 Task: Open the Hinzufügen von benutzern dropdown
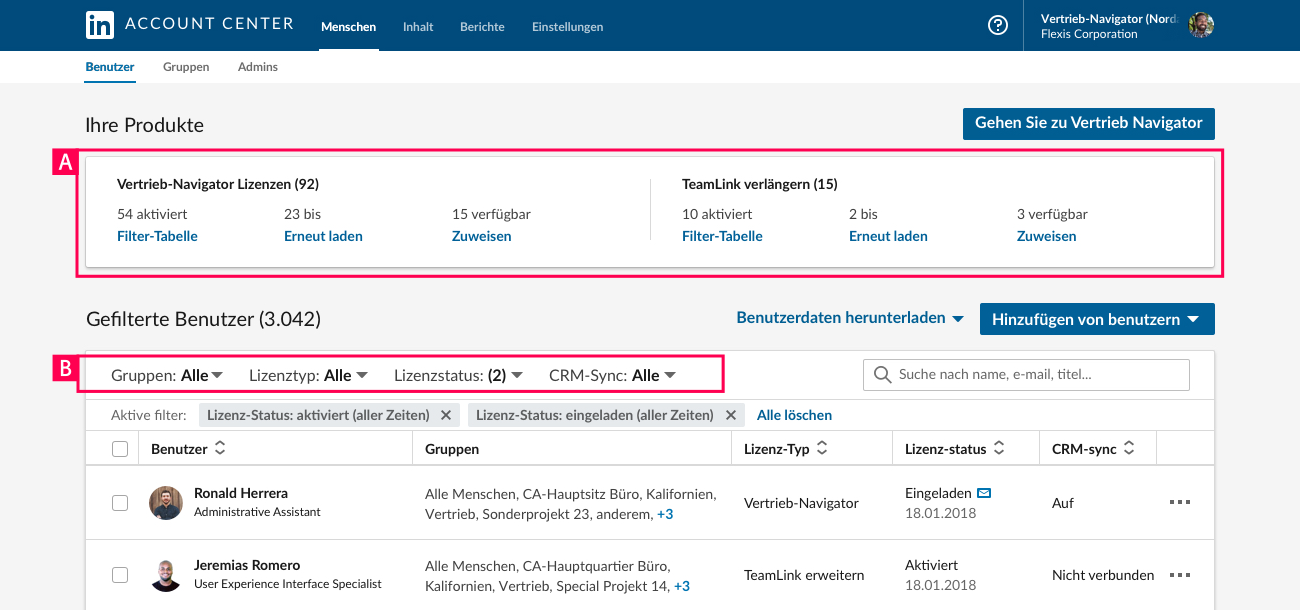(x=1097, y=319)
